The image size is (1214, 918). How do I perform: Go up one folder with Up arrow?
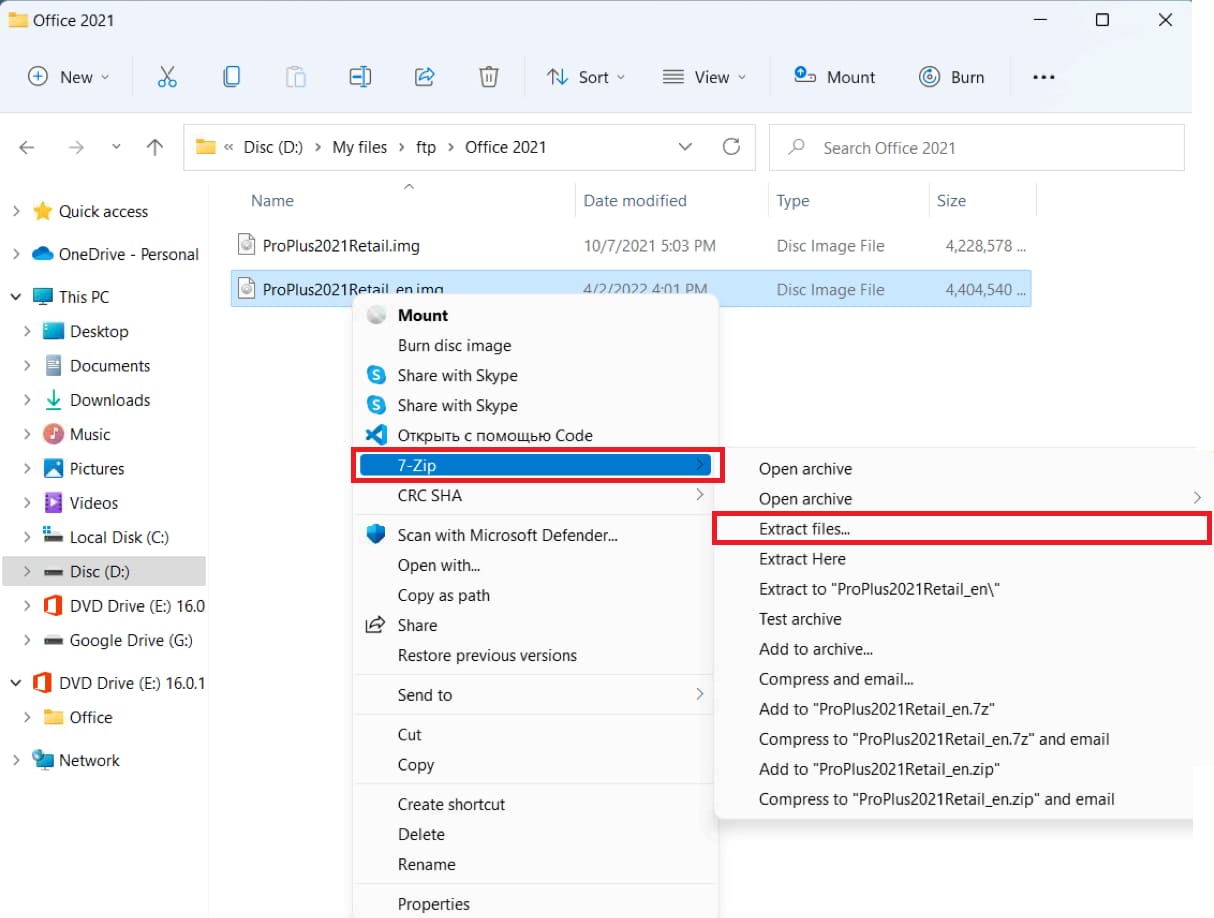[154, 147]
